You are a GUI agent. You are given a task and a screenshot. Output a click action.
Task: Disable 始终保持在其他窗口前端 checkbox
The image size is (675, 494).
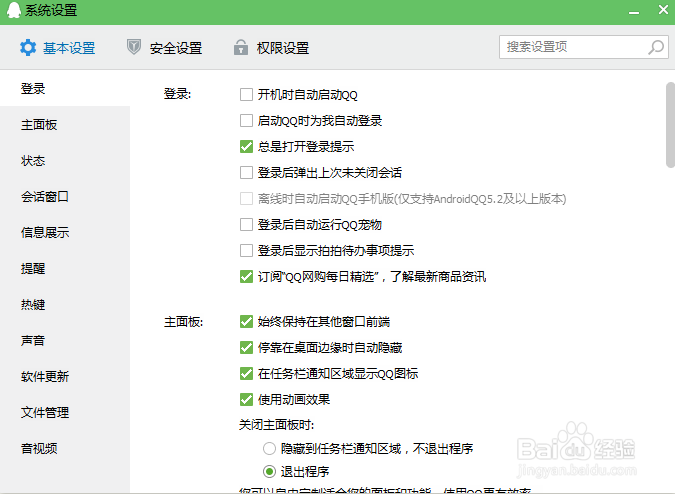246,321
